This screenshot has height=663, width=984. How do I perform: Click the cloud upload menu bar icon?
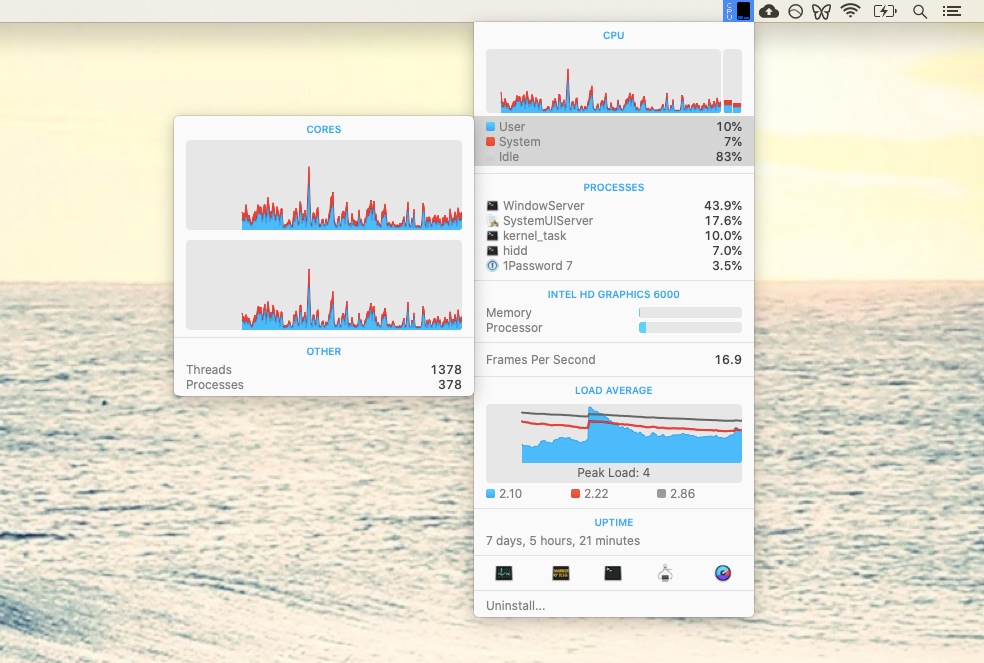768,11
